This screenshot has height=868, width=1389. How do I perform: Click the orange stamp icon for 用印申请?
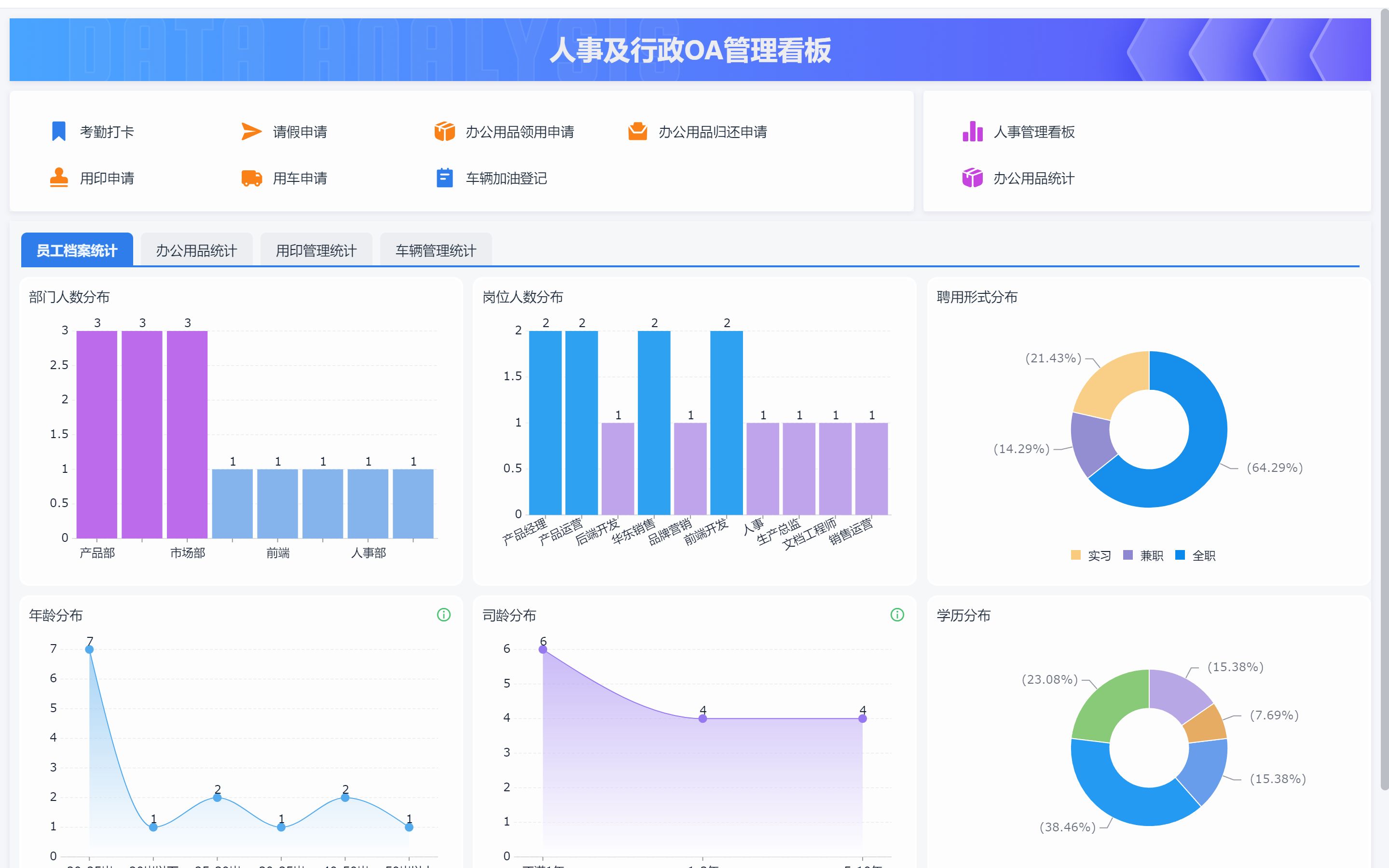tap(58, 178)
